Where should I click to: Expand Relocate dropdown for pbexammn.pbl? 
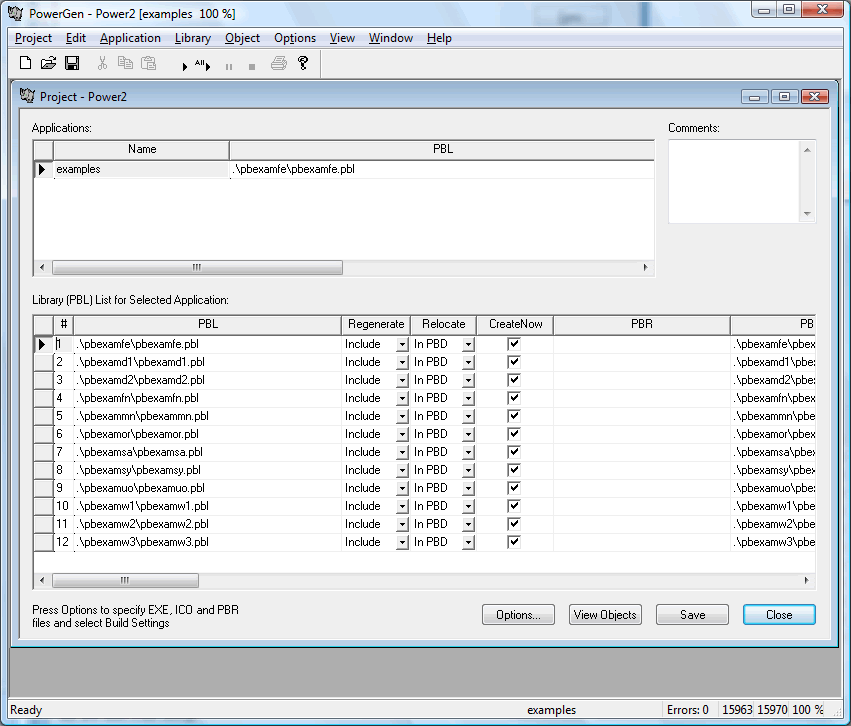point(468,416)
